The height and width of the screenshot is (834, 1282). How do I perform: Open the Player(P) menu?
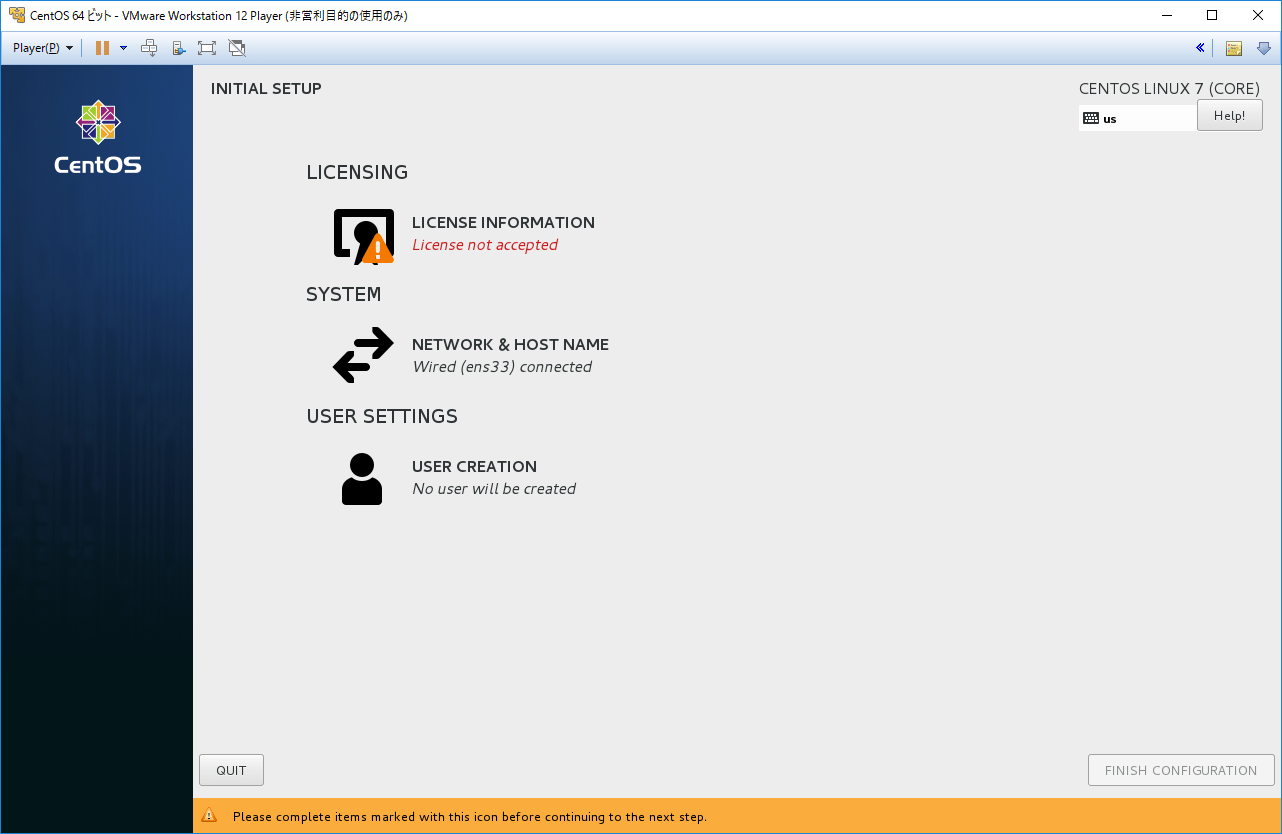[43, 48]
